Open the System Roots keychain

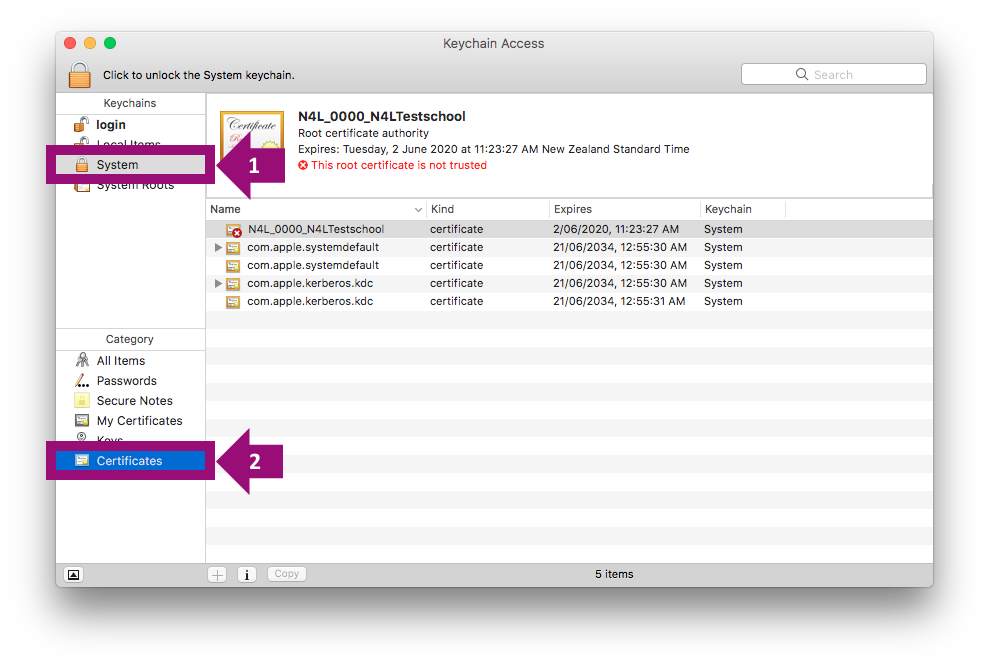pos(134,185)
